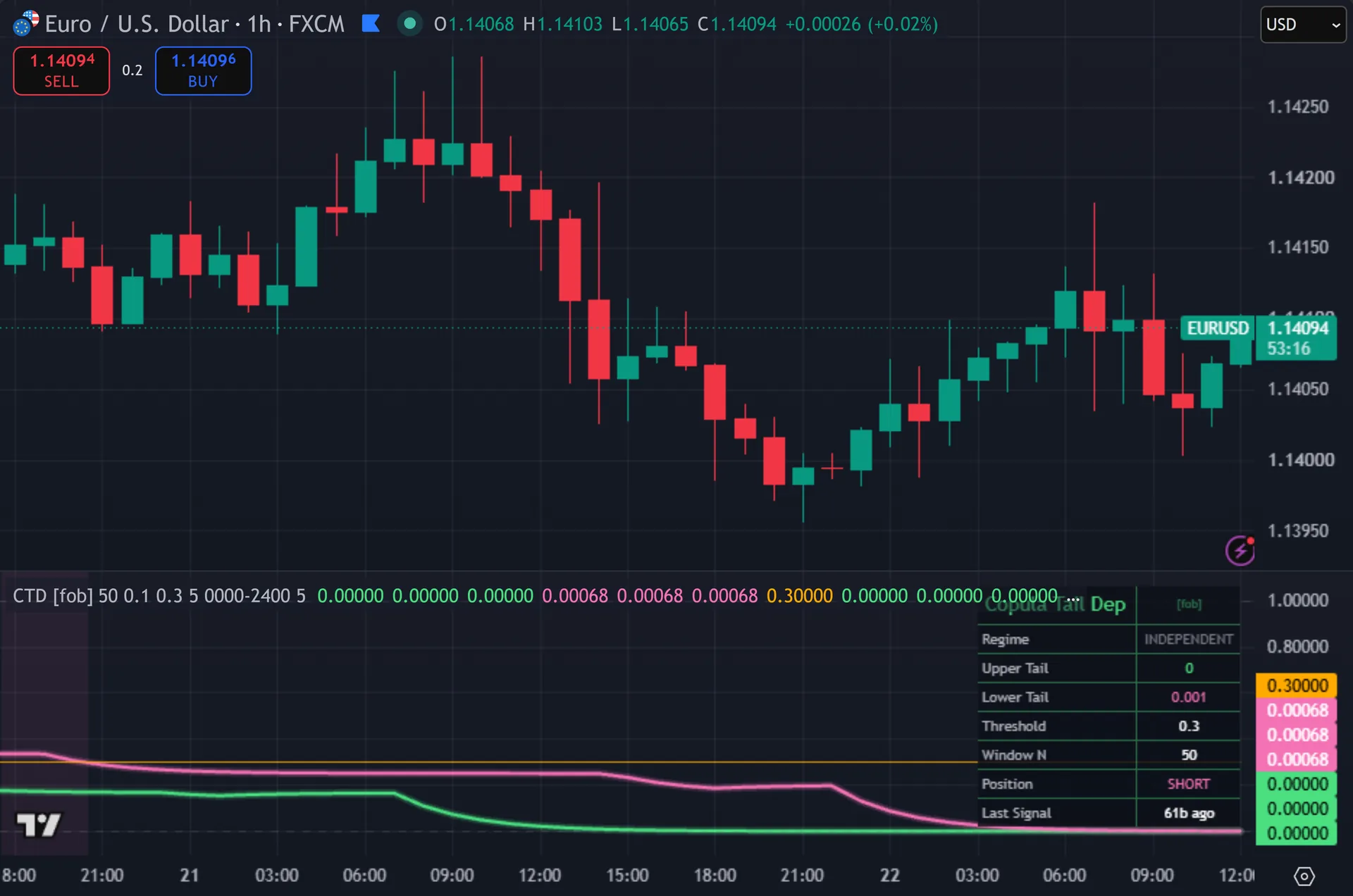
Task: Click the blue flag marker icon
Action: 371,24
